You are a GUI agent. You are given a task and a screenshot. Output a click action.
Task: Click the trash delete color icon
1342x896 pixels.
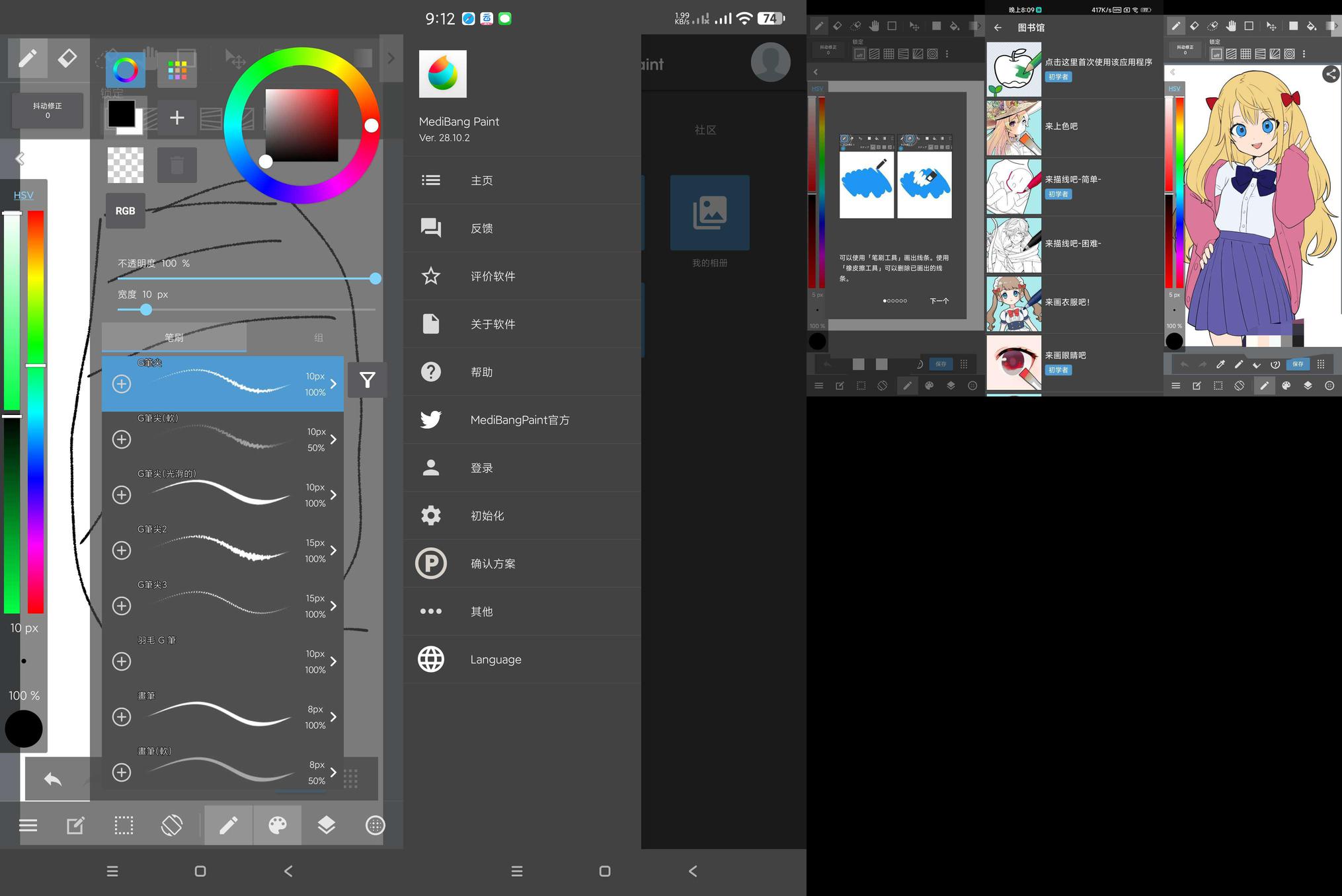[177, 165]
